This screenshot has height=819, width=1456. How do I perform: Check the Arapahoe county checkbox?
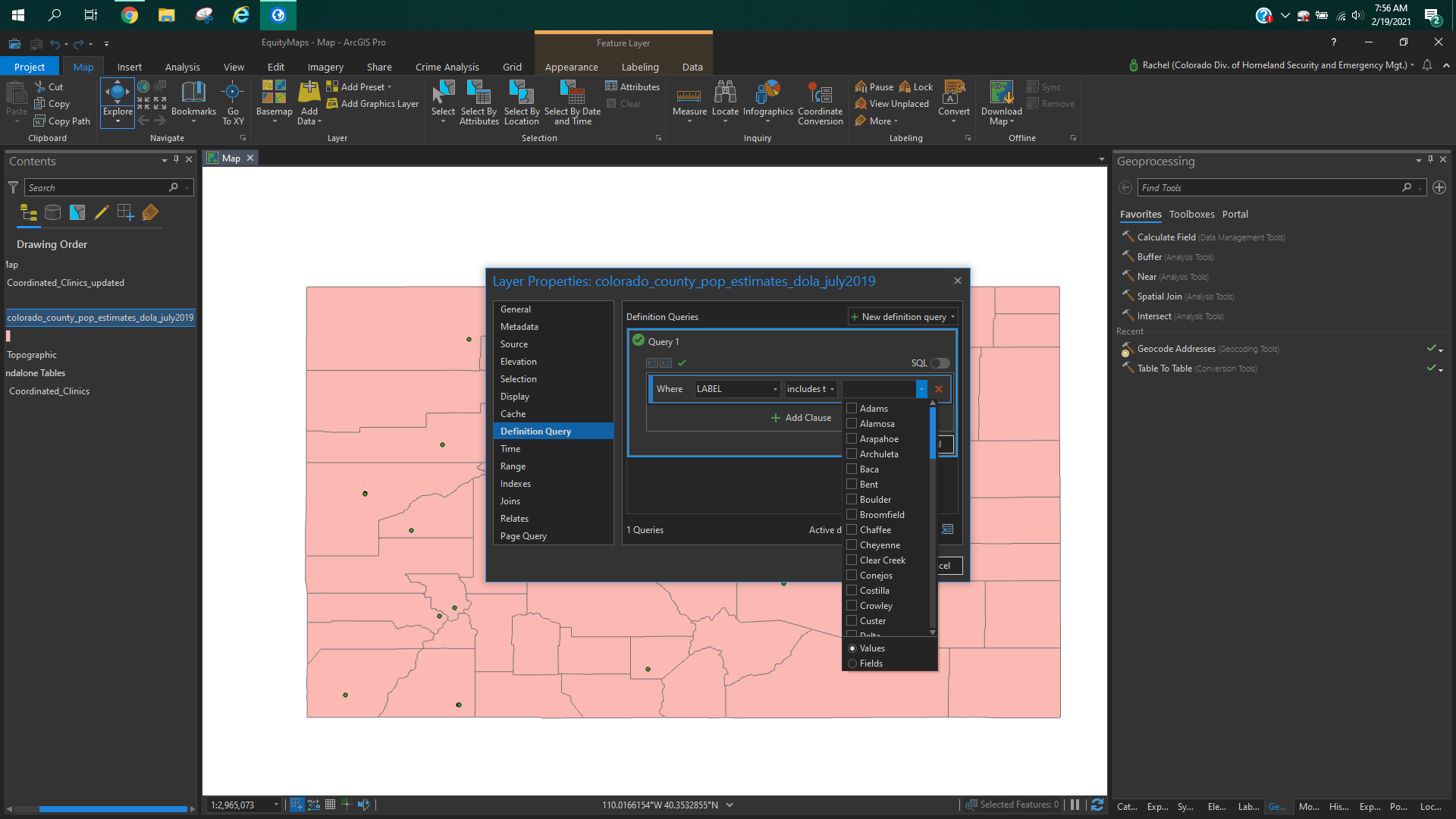(x=852, y=439)
